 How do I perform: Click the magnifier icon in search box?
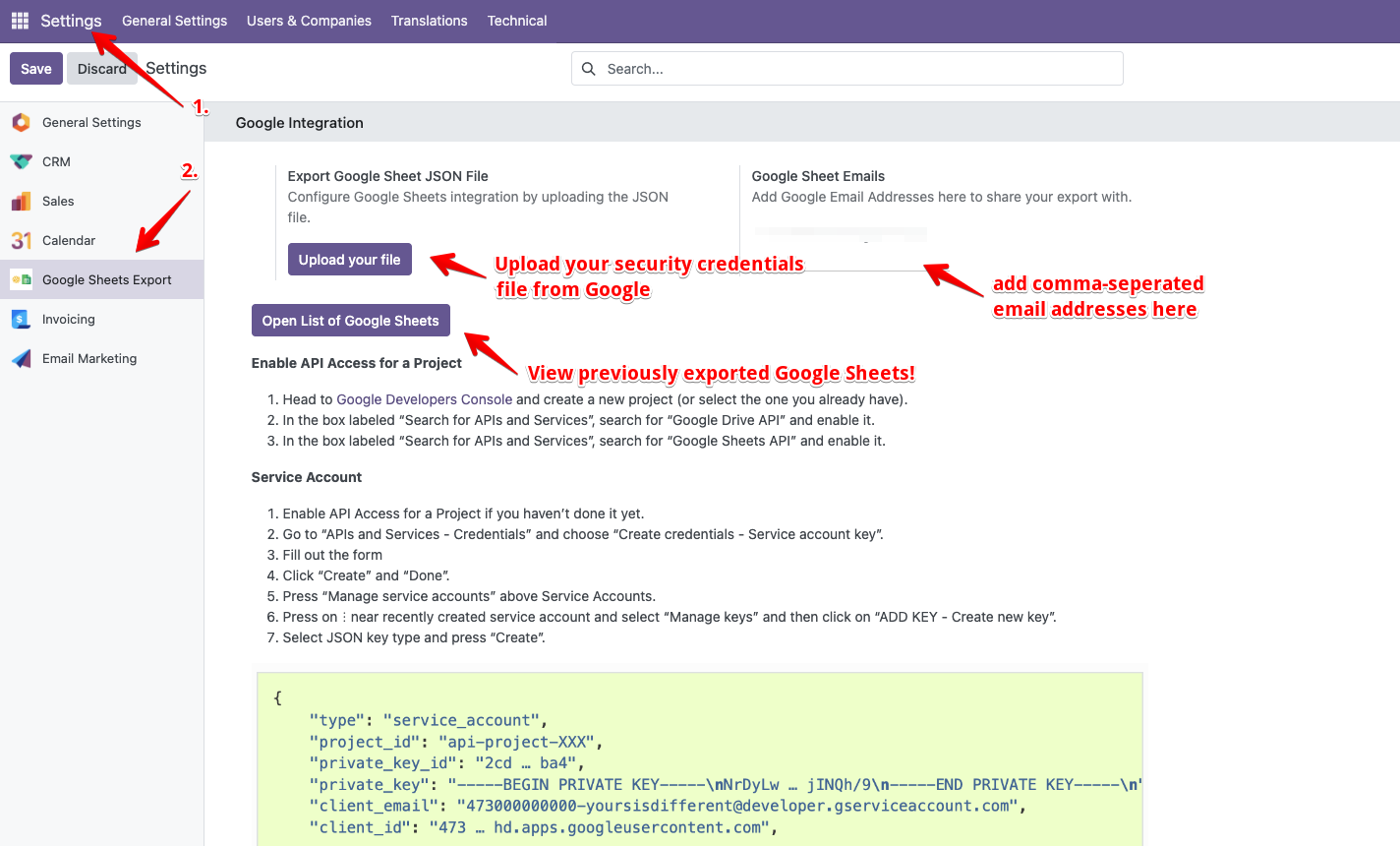589,69
